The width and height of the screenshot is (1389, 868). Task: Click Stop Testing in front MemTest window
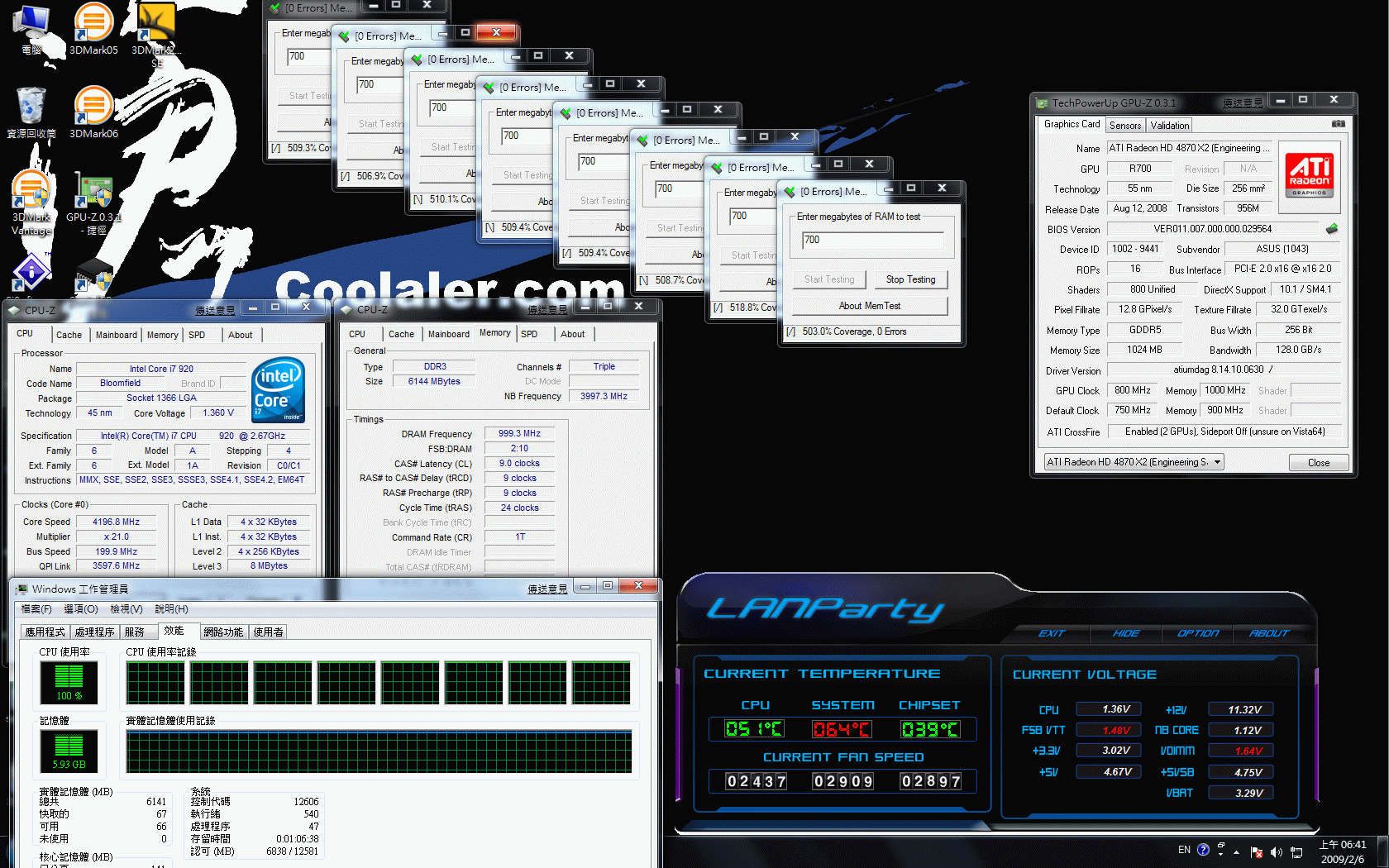coord(910,279)
